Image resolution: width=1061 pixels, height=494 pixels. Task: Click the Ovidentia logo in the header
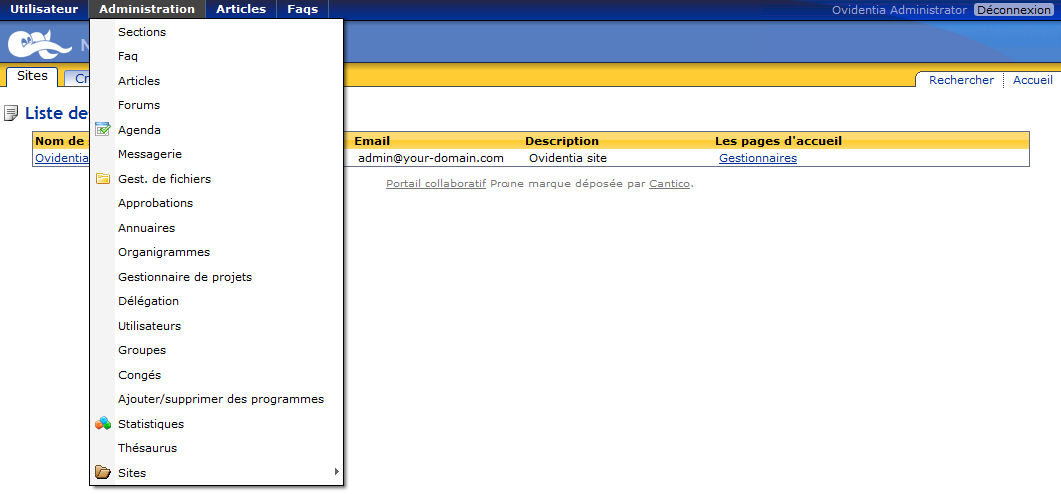[x=40, y=46]
